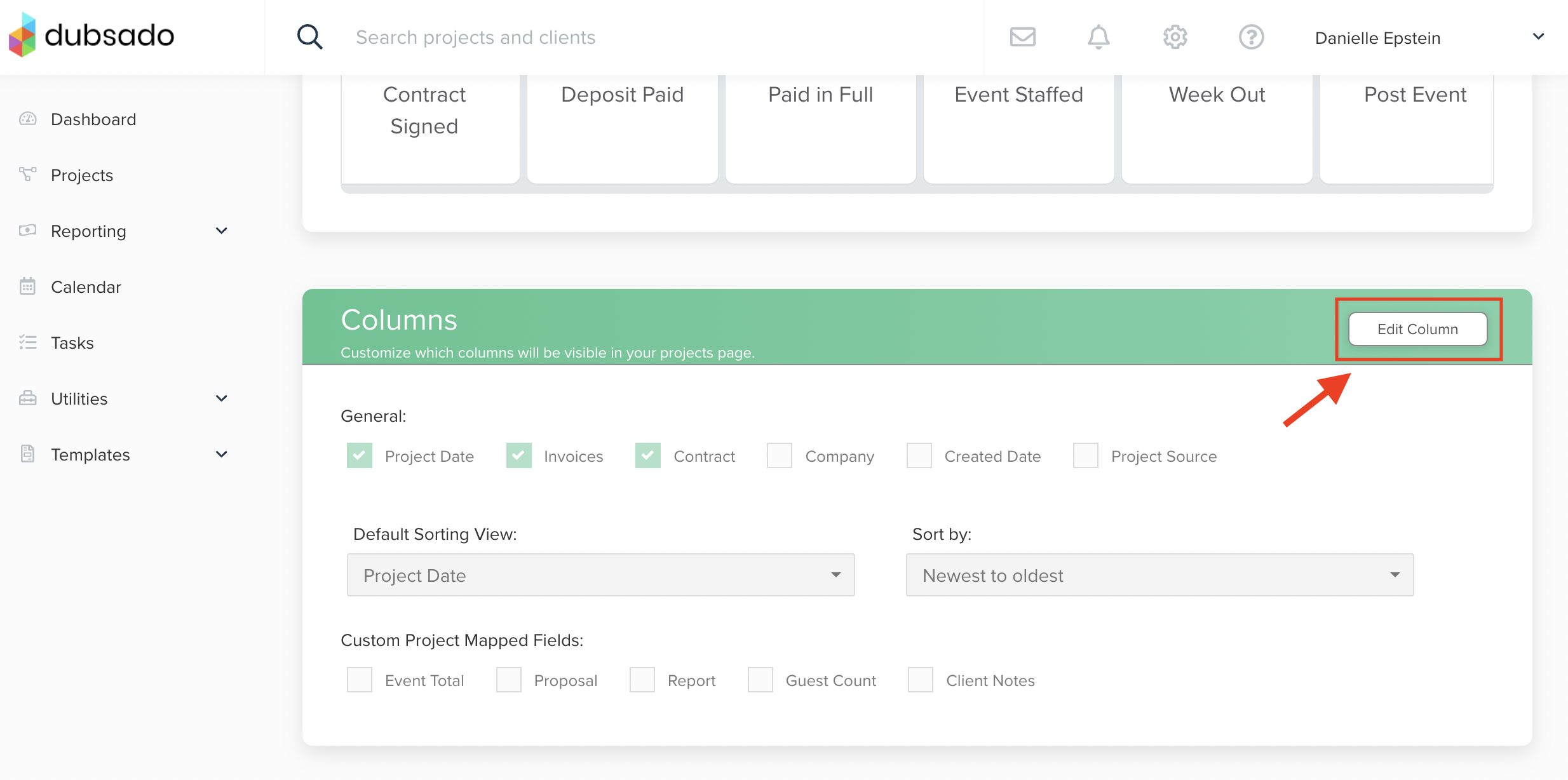Uncheck the Project Date checkbox
The width and height of the screenshot is (1568, 780).
pos(360,455)
